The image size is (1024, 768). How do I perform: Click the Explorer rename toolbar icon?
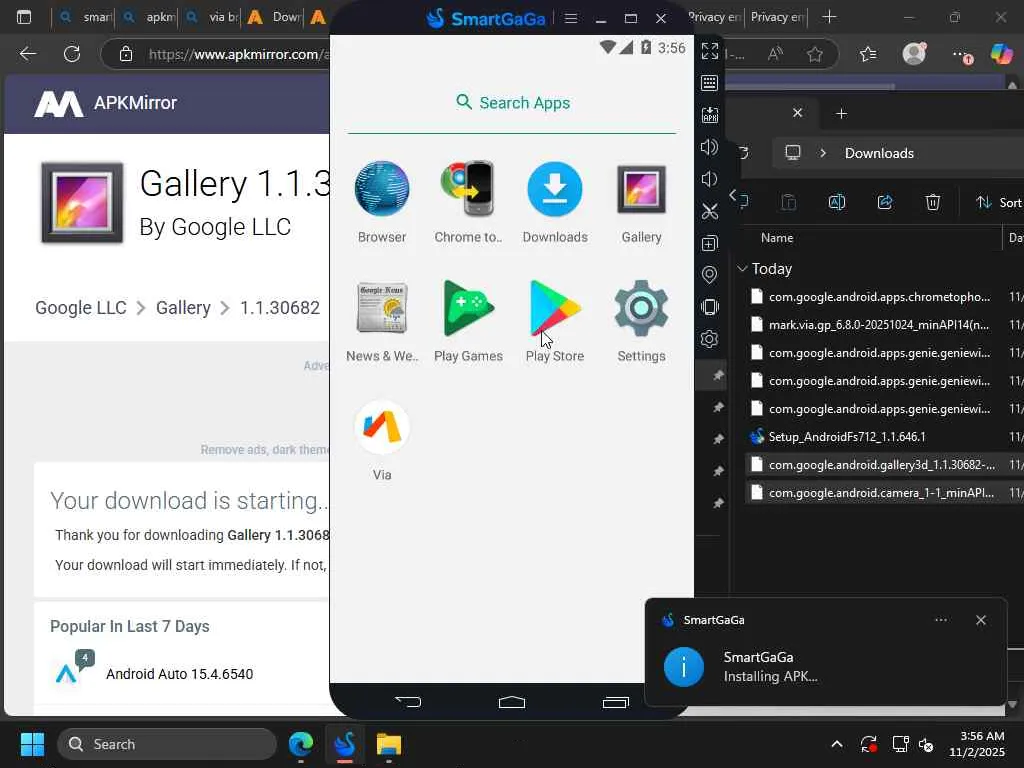[x=837, y=202]
